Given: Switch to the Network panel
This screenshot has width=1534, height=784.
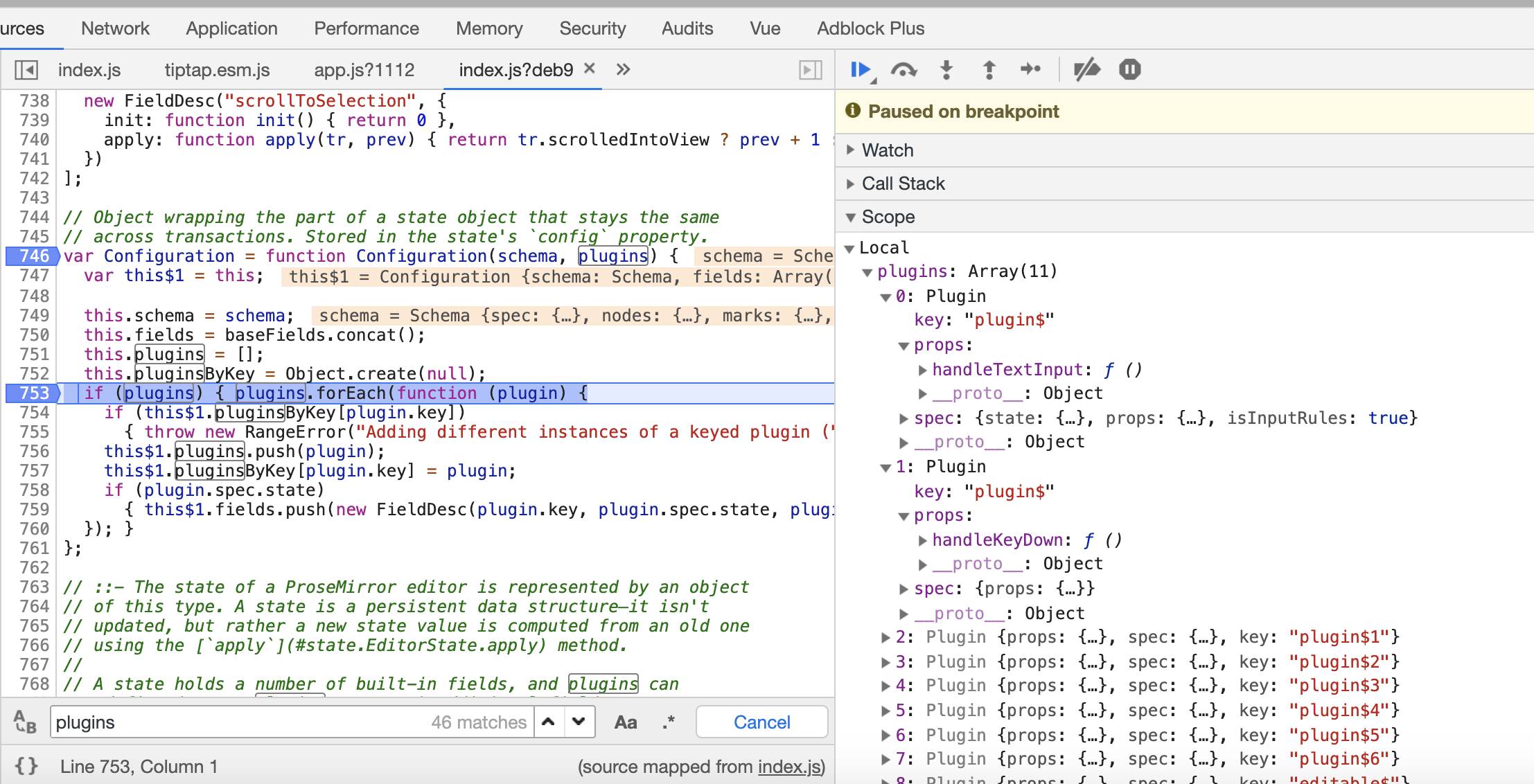Looking at the screenshot, I should pyautogui.click(x=115, y=28).
